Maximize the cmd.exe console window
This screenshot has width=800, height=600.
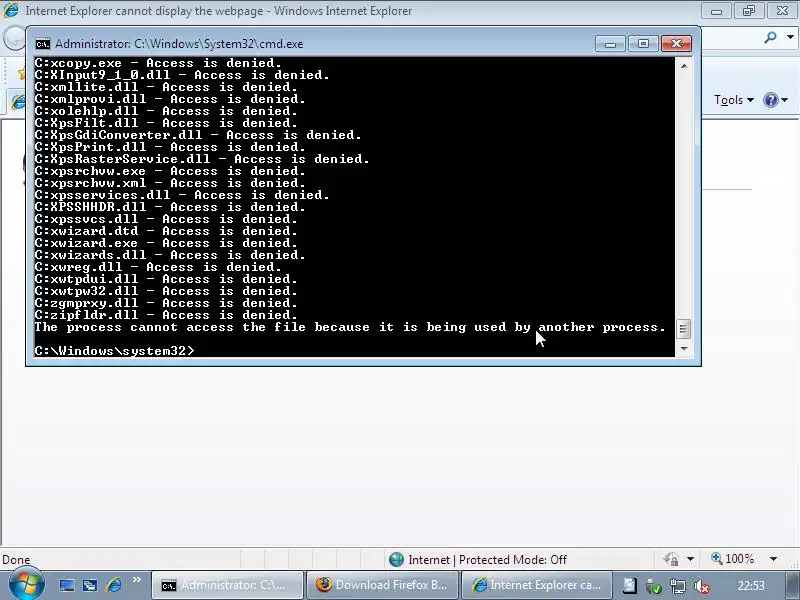click(x=643, y=44)
